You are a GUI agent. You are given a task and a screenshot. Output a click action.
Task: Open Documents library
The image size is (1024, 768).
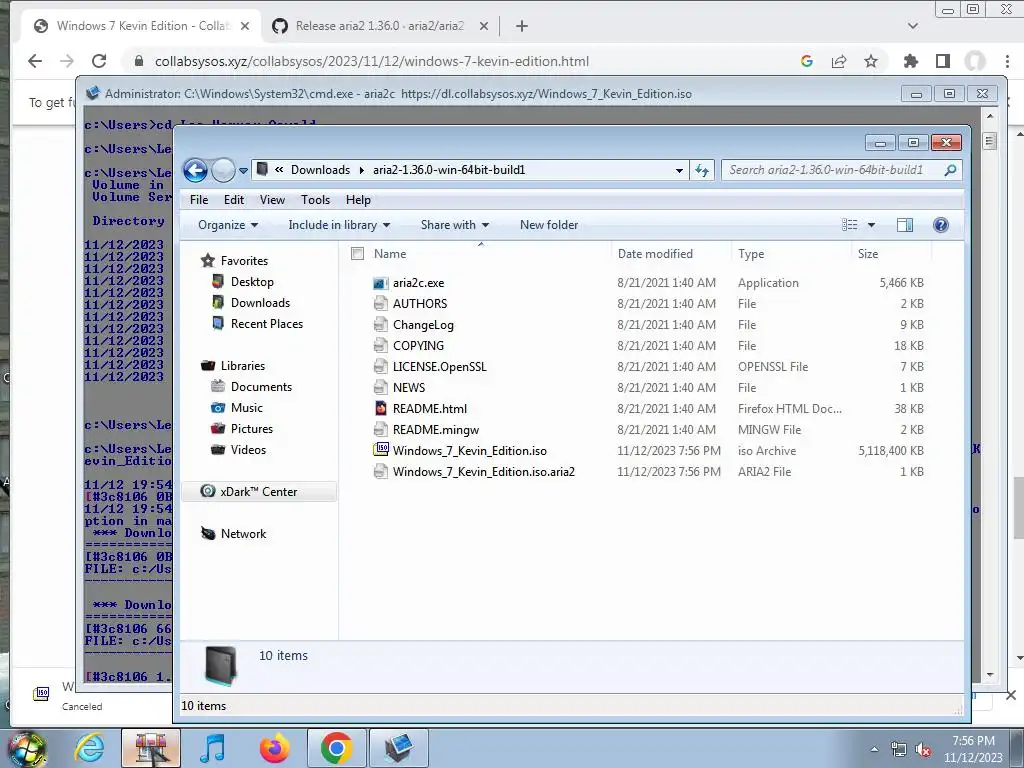click(261, 387)
